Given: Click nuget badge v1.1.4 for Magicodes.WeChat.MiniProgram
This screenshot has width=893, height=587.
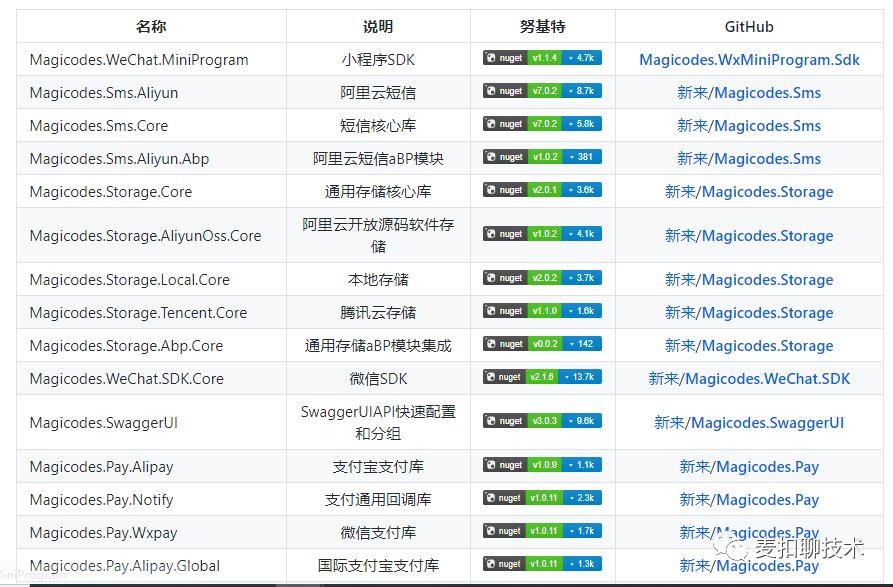Looking at the screenshot, I should (542, 58).
